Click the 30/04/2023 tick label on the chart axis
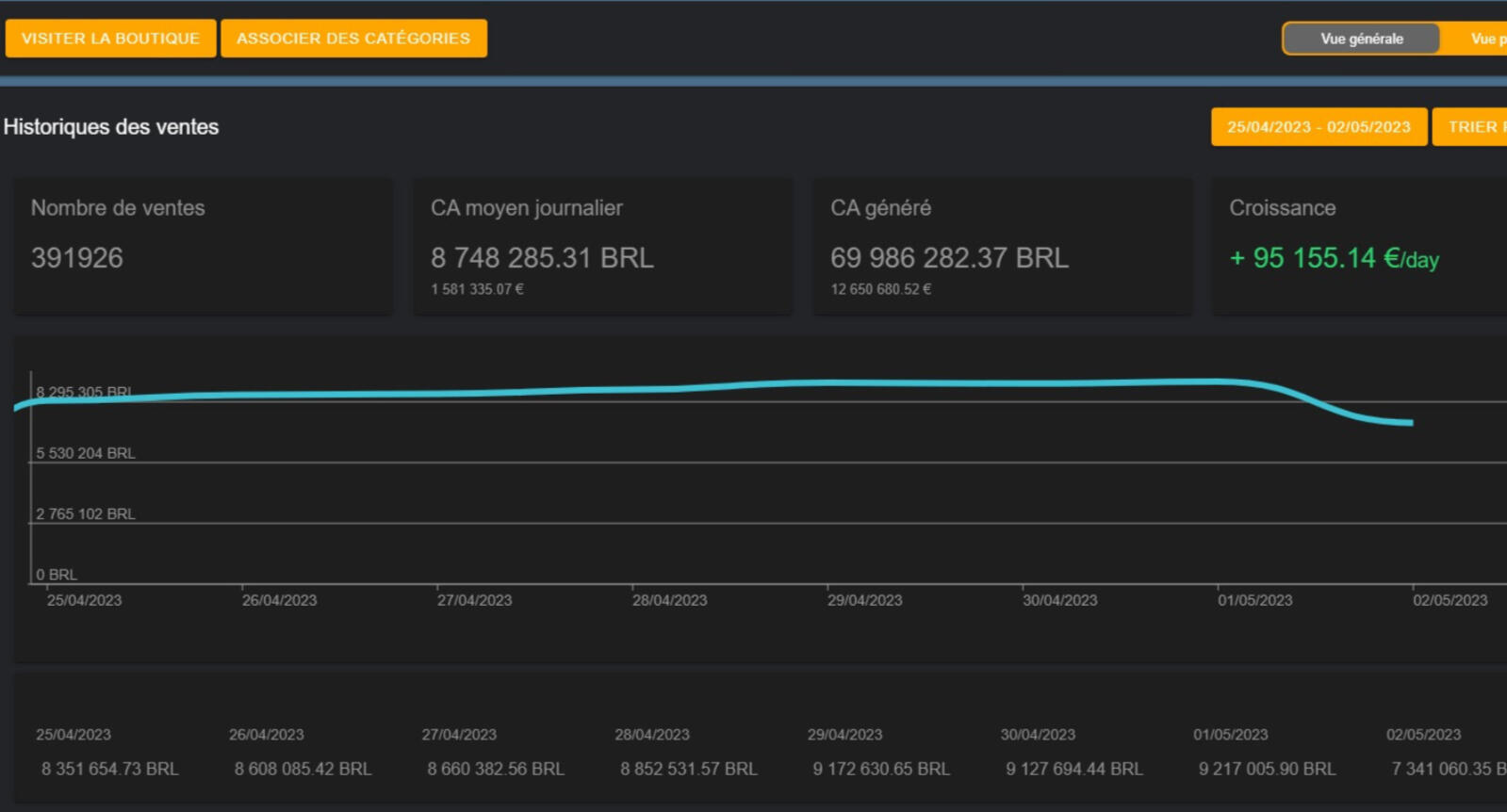The image size is (1507, 812). [x=1059, y=600]
